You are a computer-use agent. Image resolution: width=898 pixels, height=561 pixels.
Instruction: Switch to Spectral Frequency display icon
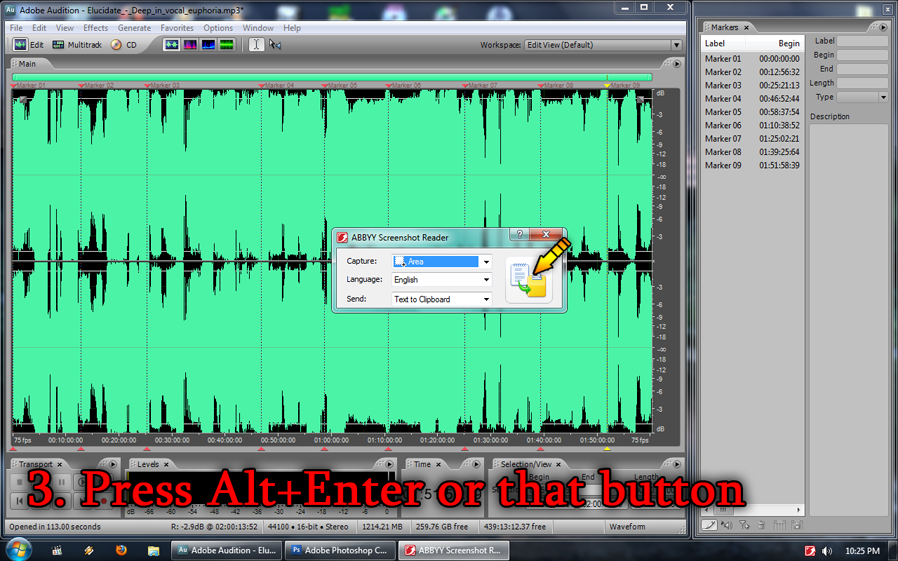[190, 45]
